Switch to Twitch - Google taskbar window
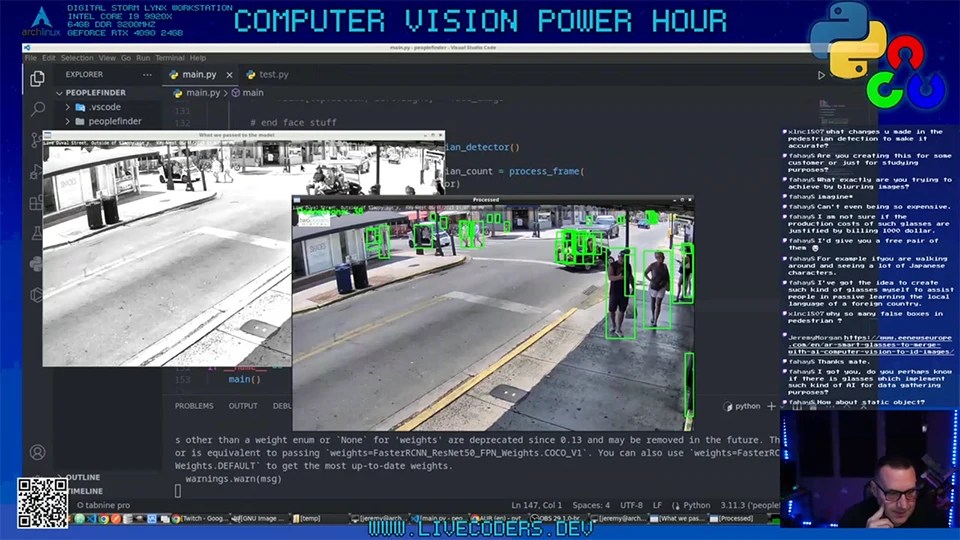Image resolution: width=960 pixels, height=540 pixels. point(201,519)
